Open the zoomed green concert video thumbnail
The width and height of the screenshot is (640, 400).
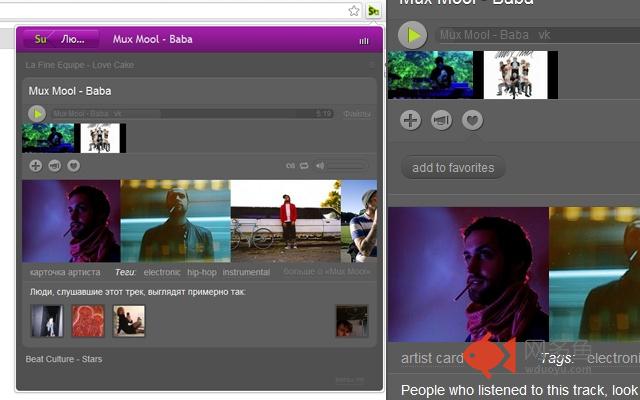tap(431, 75)
